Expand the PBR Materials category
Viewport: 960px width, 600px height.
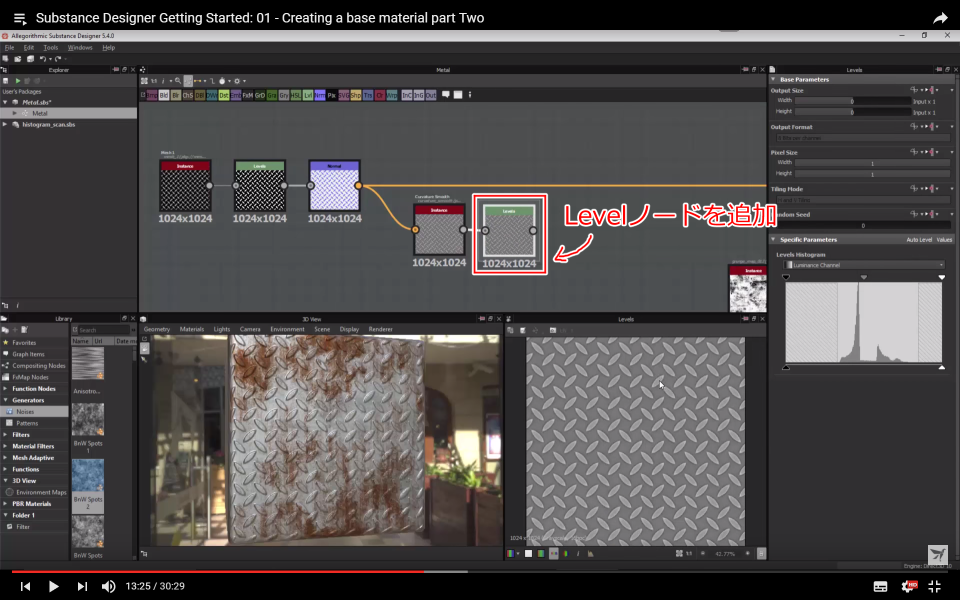pos(6,504)
